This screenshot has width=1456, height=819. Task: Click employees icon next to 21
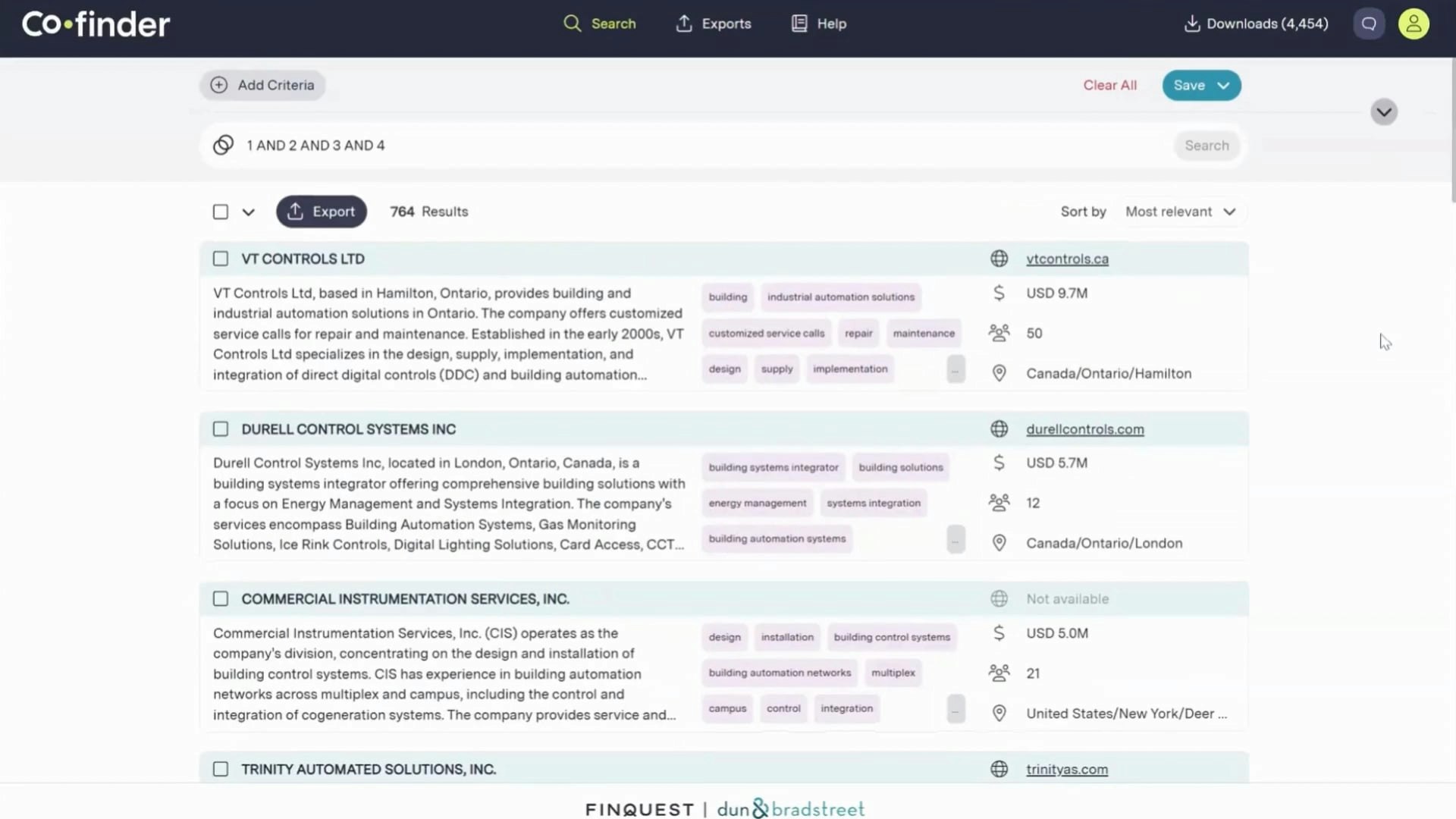coord(999,673)
